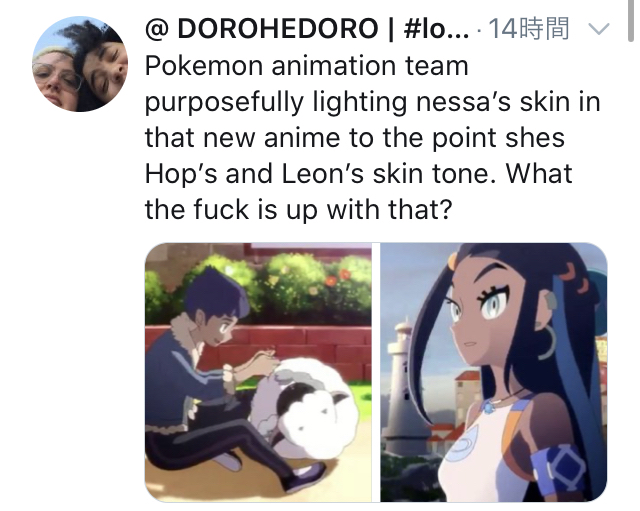
Task: Tap the Wooloo sheep in left image
Action: [x=312, y=408]
